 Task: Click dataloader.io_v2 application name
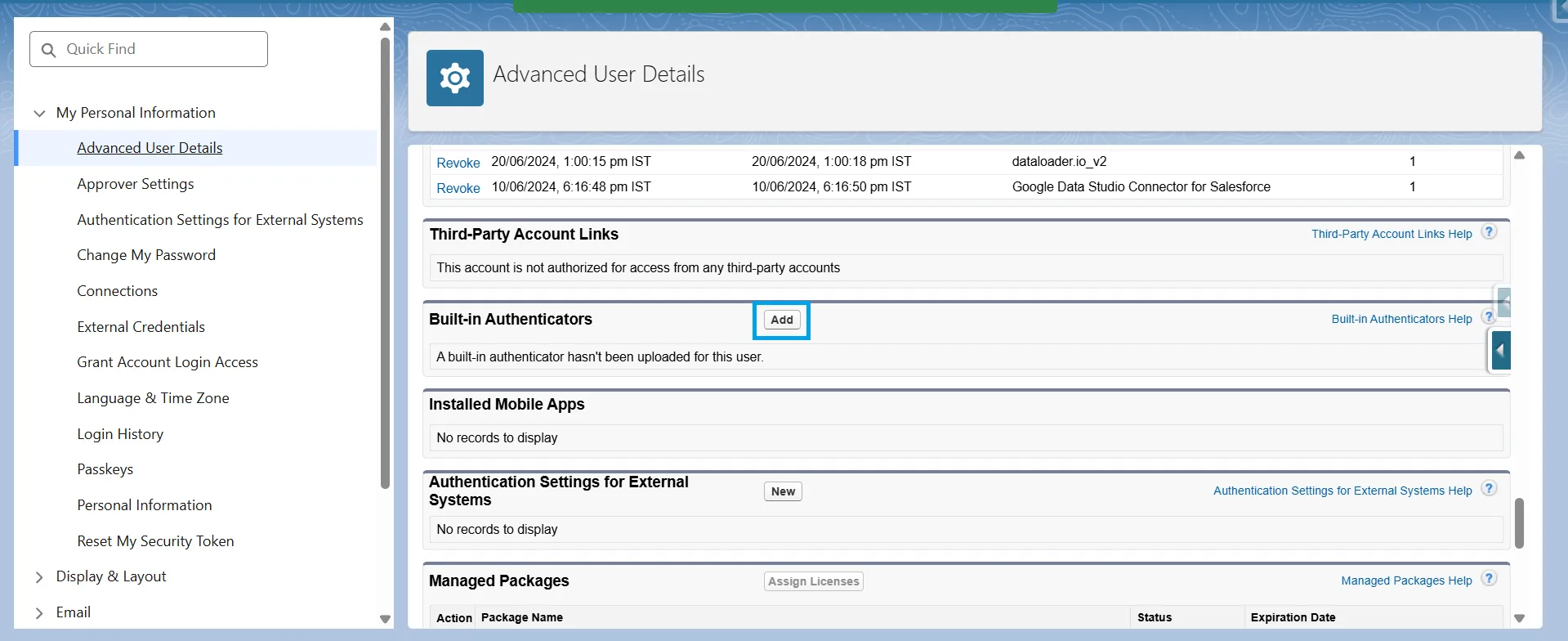[x=1059, y=161]
